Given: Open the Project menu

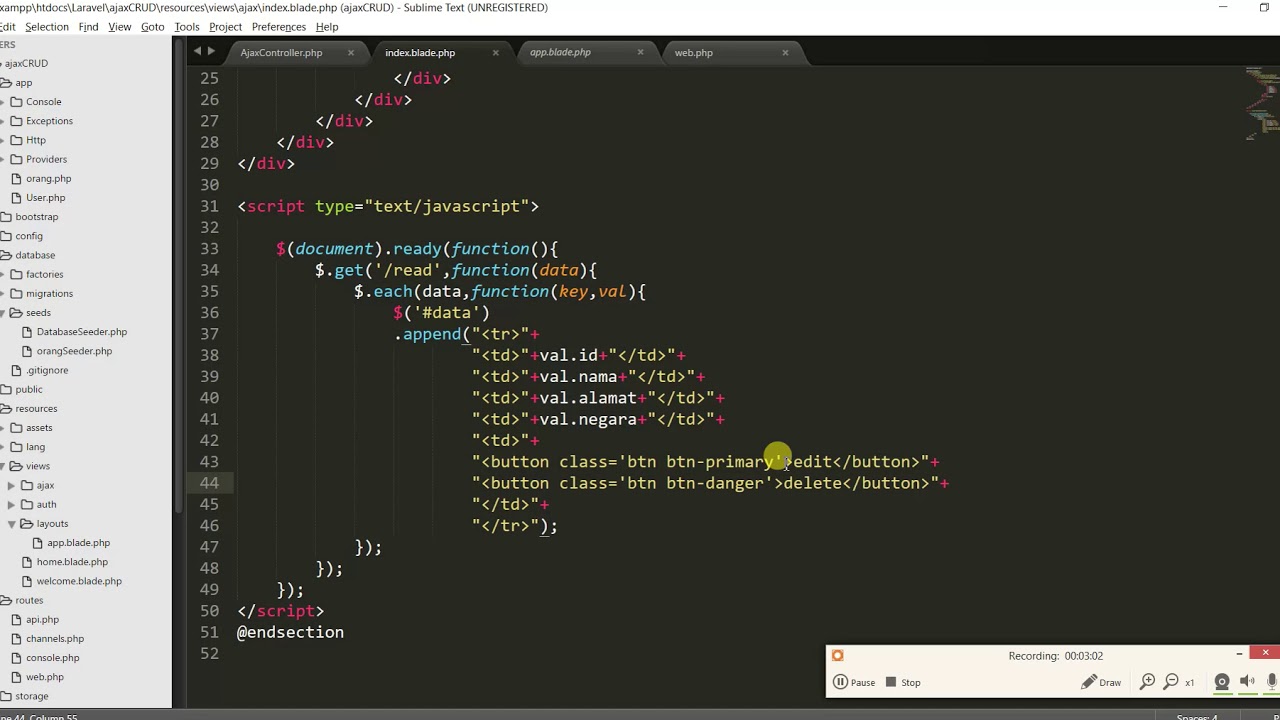Looking at the screenshot, I should coord(225,27).
